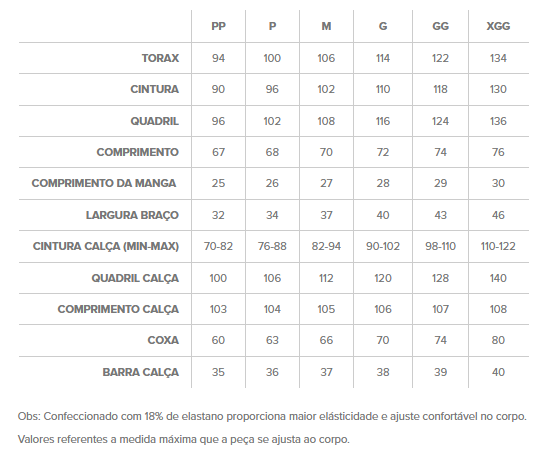Click the Obs elastano note text

272,416
